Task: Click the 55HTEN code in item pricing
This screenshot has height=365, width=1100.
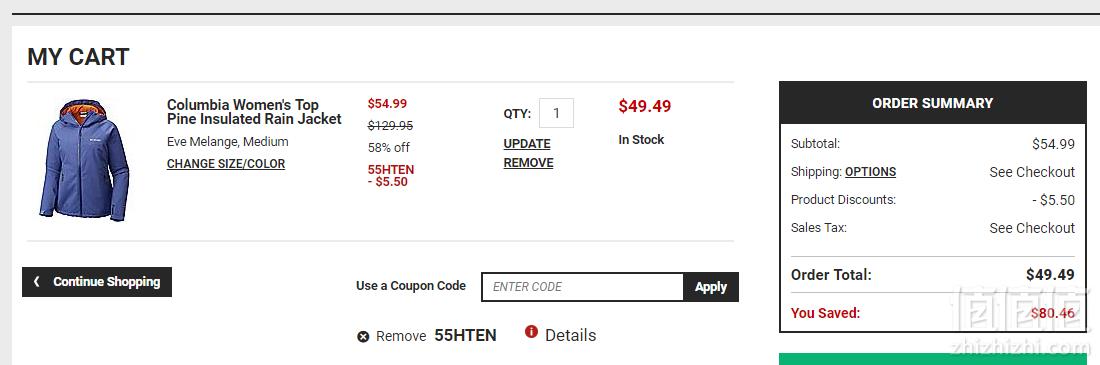Action: (391, 170)
